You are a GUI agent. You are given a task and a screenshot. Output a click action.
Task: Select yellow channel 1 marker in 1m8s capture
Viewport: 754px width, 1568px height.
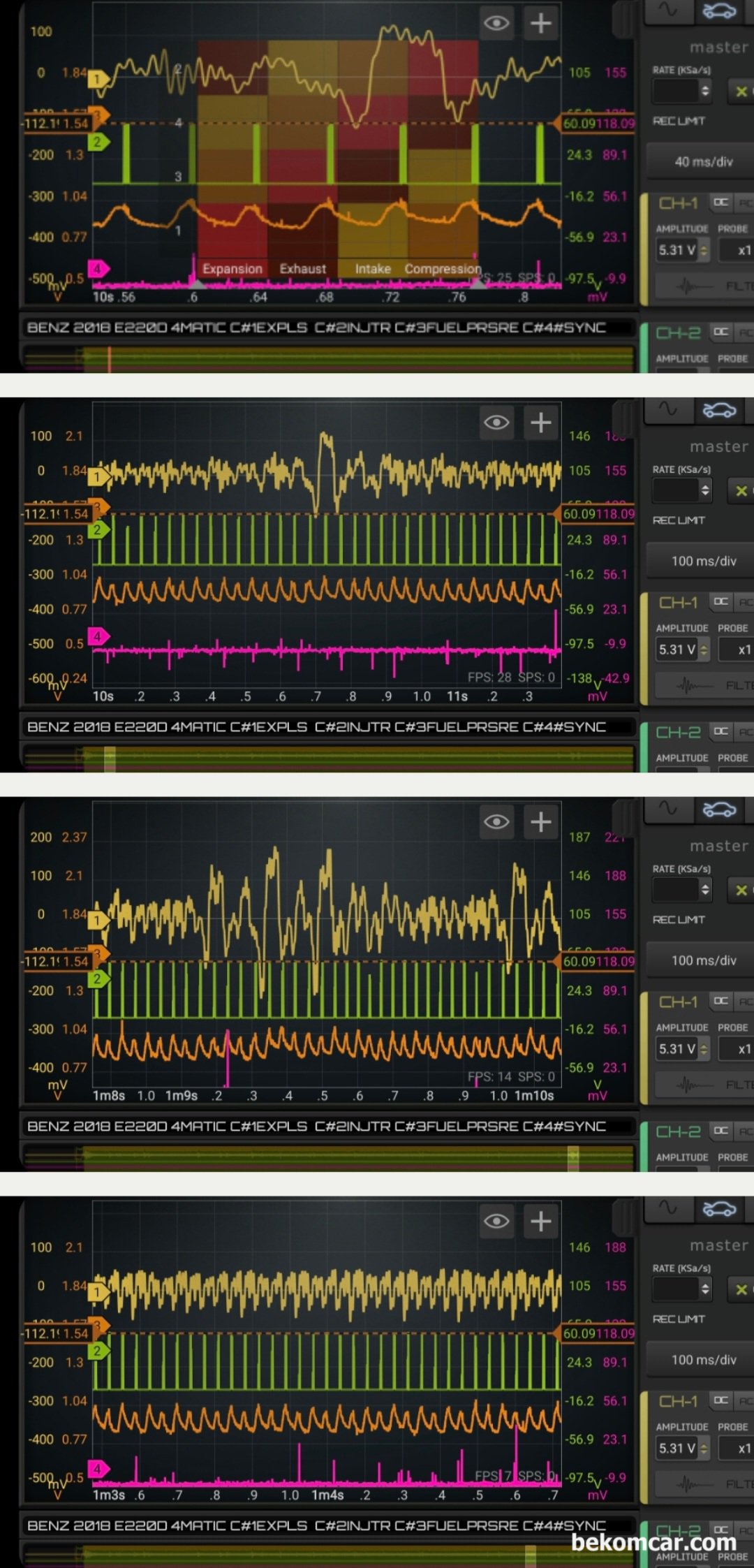98,921
